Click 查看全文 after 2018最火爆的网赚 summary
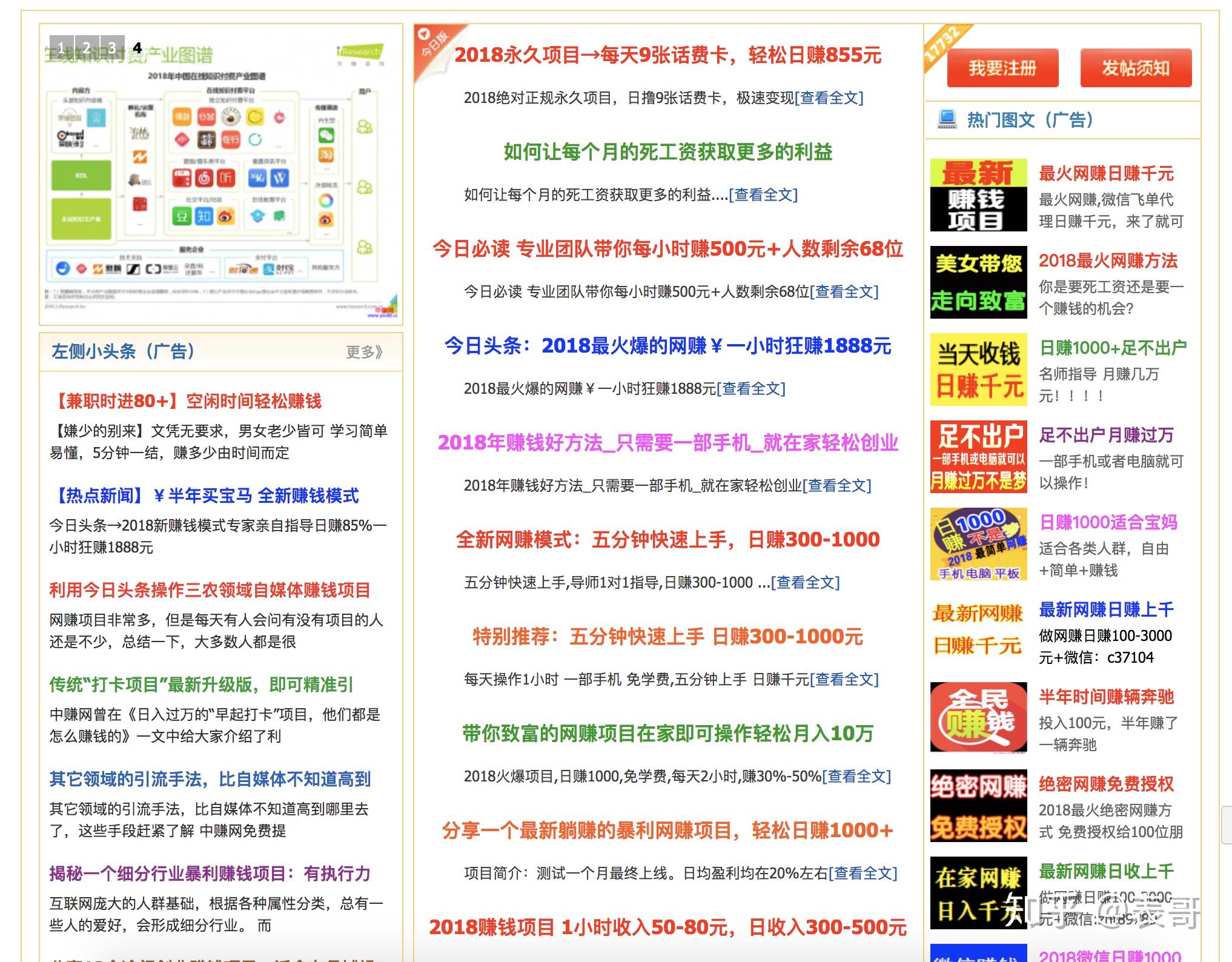Viewport: 1232px width, 962px height. tap(751, 389)
